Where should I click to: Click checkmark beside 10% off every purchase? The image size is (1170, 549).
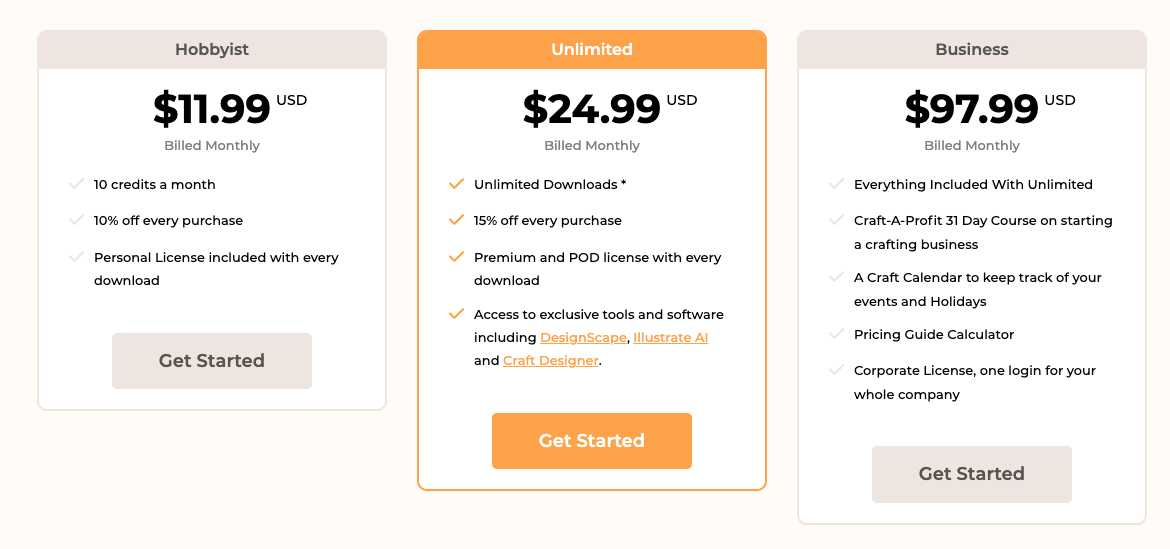76,220
